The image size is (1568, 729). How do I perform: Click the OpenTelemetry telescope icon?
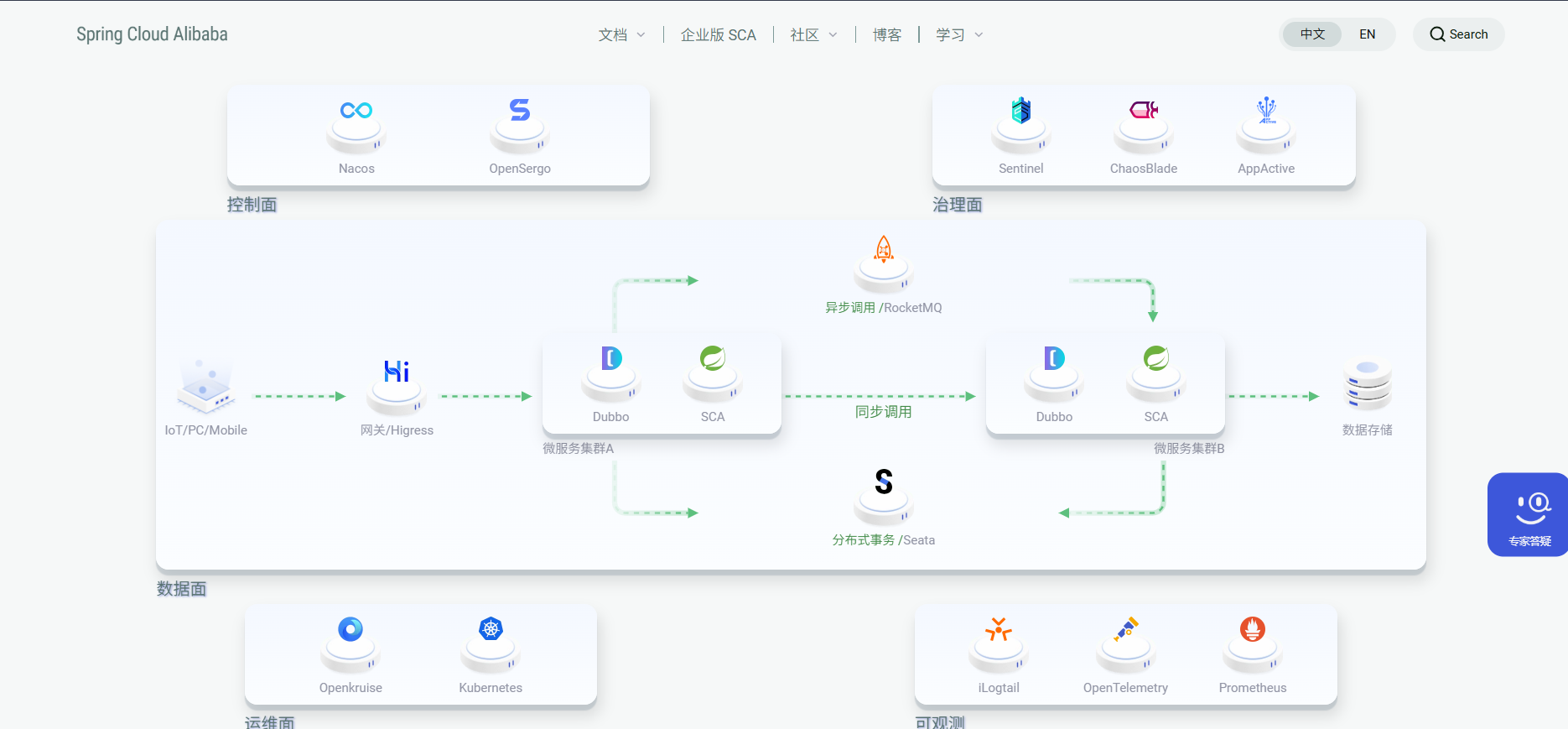pyautogui.click(x=1125, y=629)
